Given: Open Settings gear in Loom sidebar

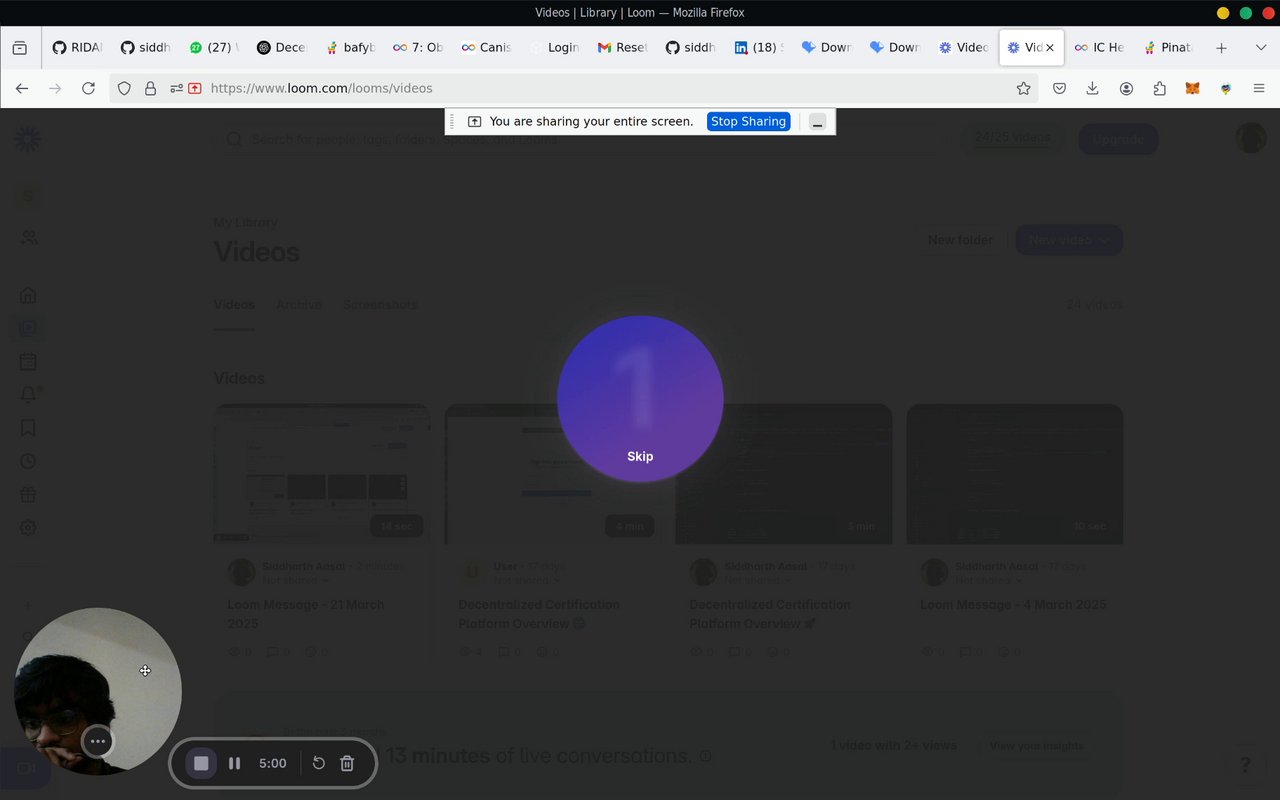Looking at the screenshot, I should coord(28,527).
